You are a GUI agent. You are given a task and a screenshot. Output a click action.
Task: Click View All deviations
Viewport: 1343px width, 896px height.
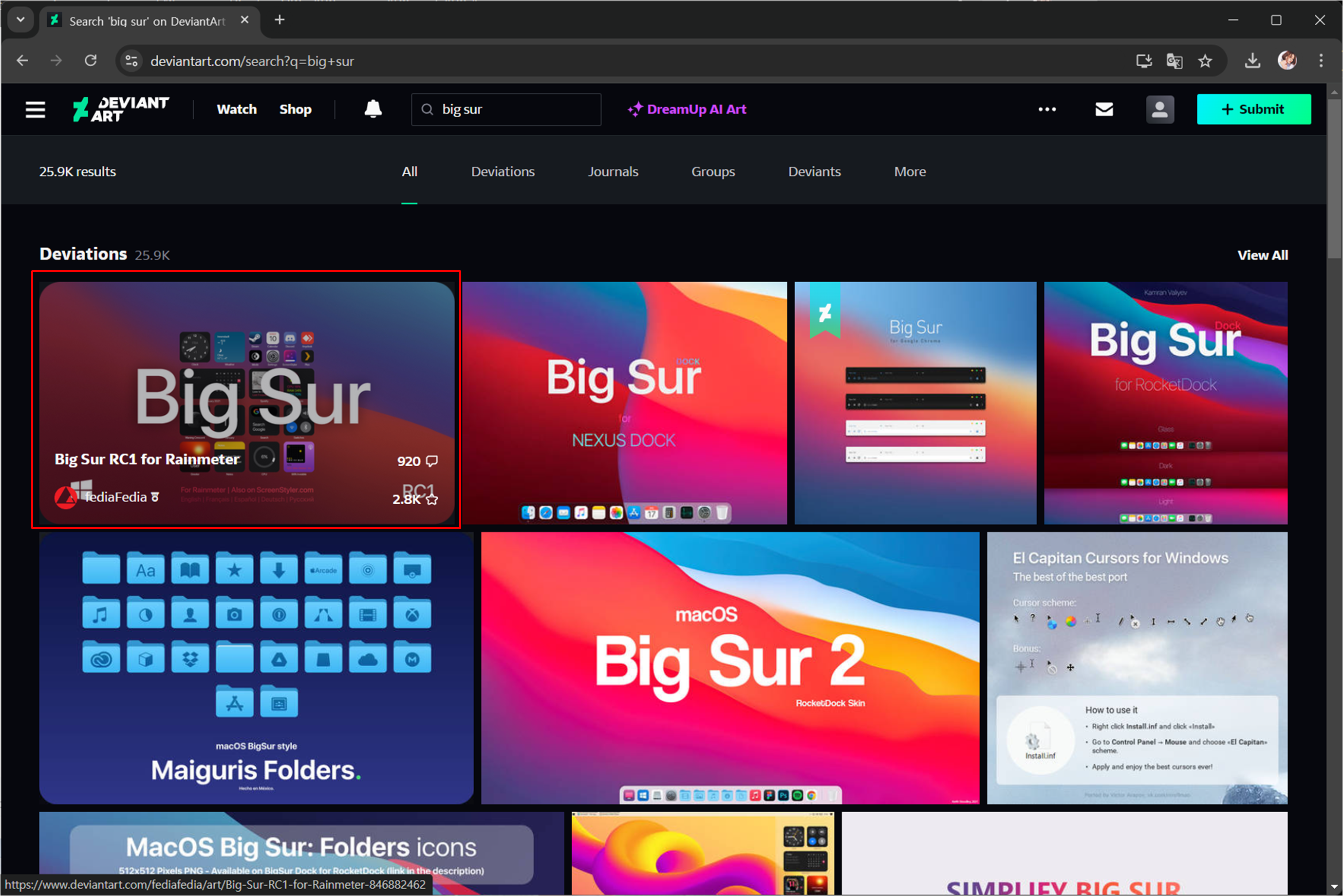click(x=1262, y=256)
